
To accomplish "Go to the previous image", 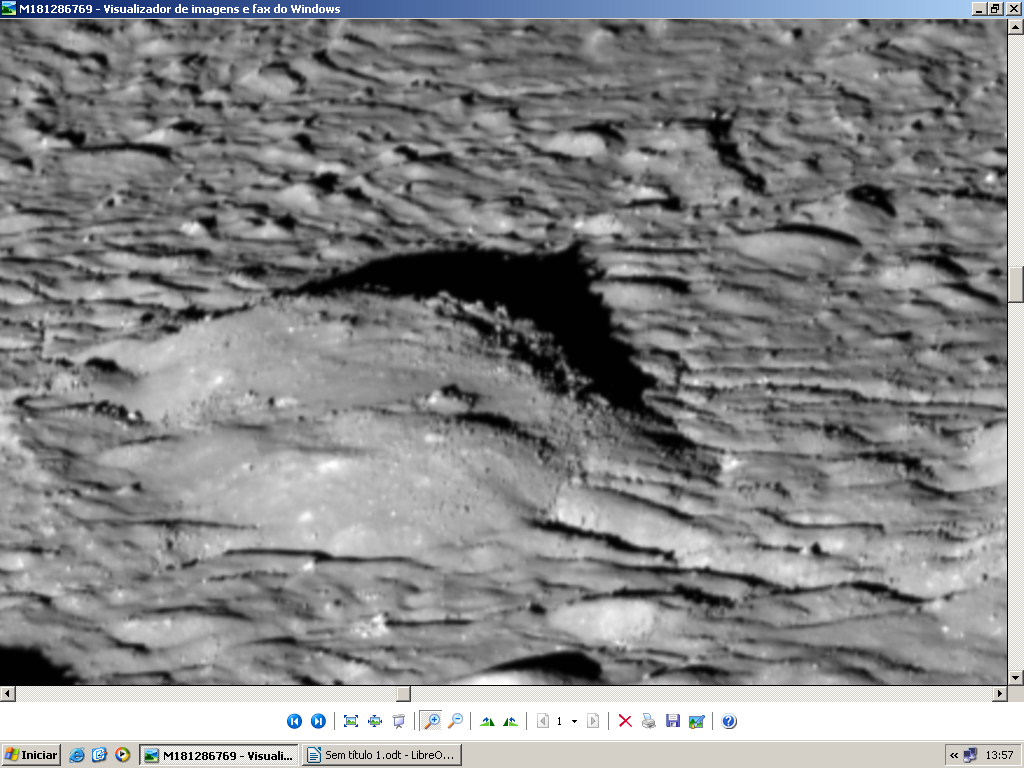I will (x=294, y=721).
